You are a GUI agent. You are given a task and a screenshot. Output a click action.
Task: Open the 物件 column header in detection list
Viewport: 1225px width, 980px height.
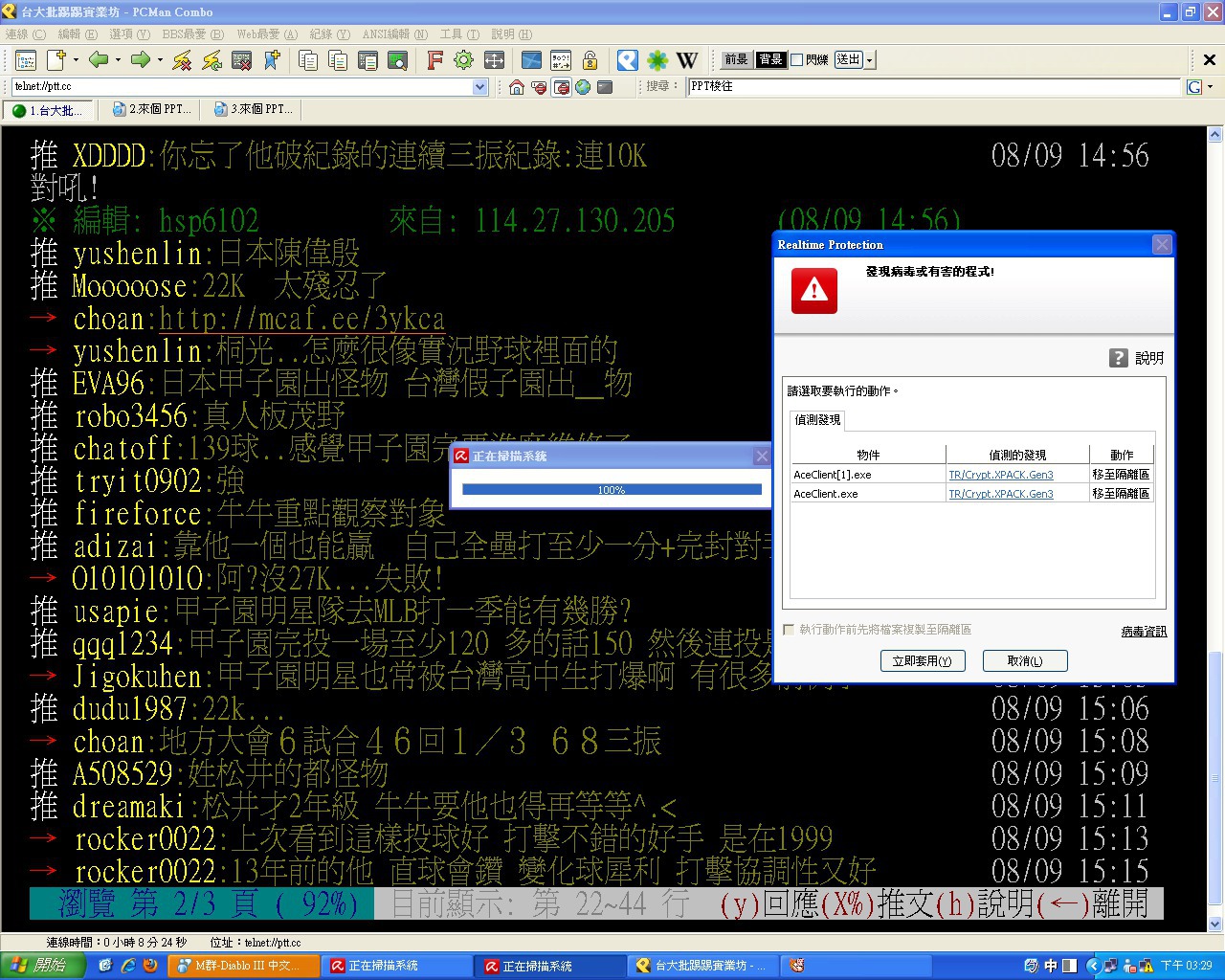coord(868,455)
